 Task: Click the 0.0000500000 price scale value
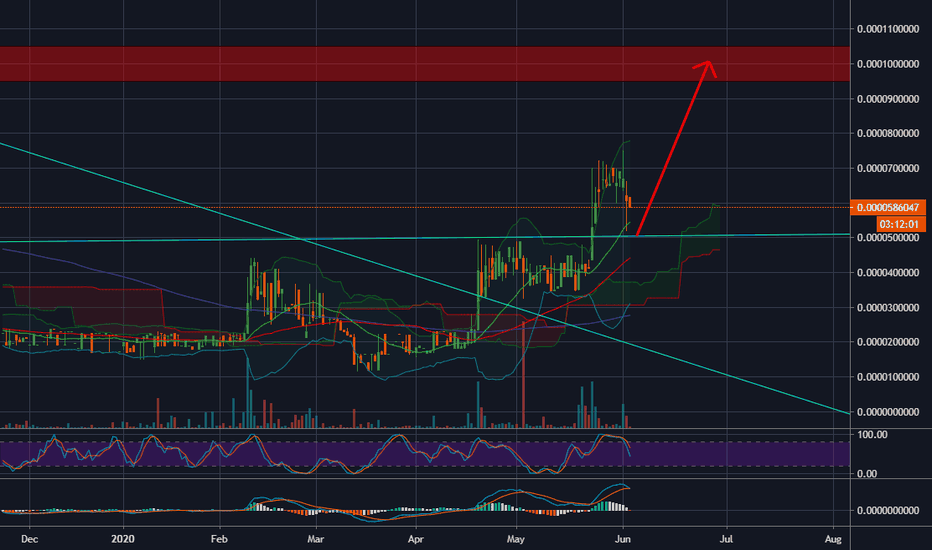click(x=888, y=237)
